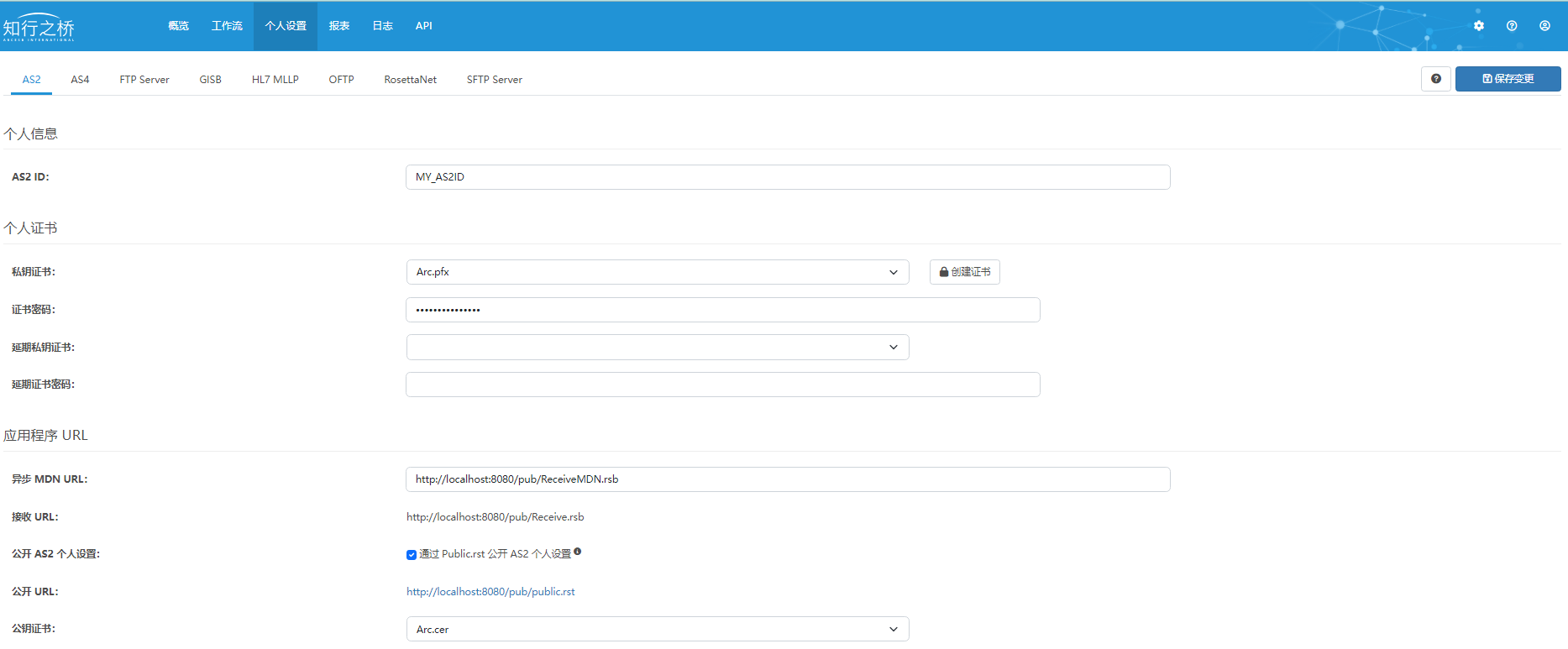Switch to the AS4 tab
Image resolution: width=1568 pixels, height=649 pixels.
80,80
